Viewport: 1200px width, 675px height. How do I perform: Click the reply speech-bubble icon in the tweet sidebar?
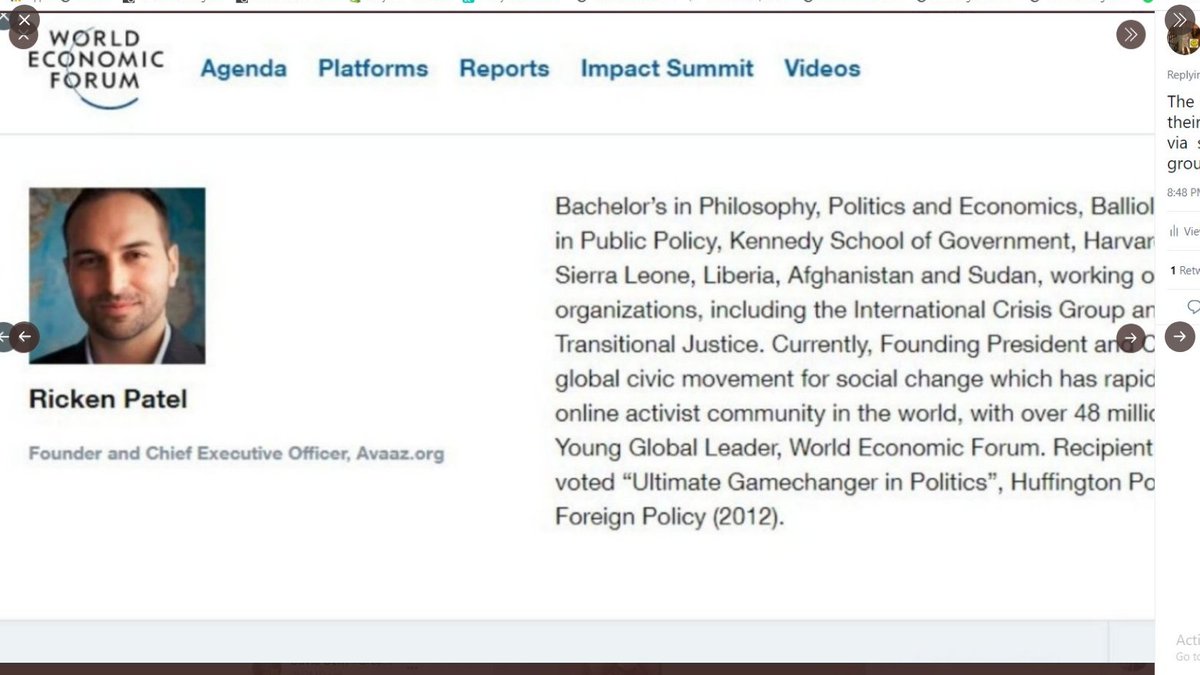pos(1192,307)
